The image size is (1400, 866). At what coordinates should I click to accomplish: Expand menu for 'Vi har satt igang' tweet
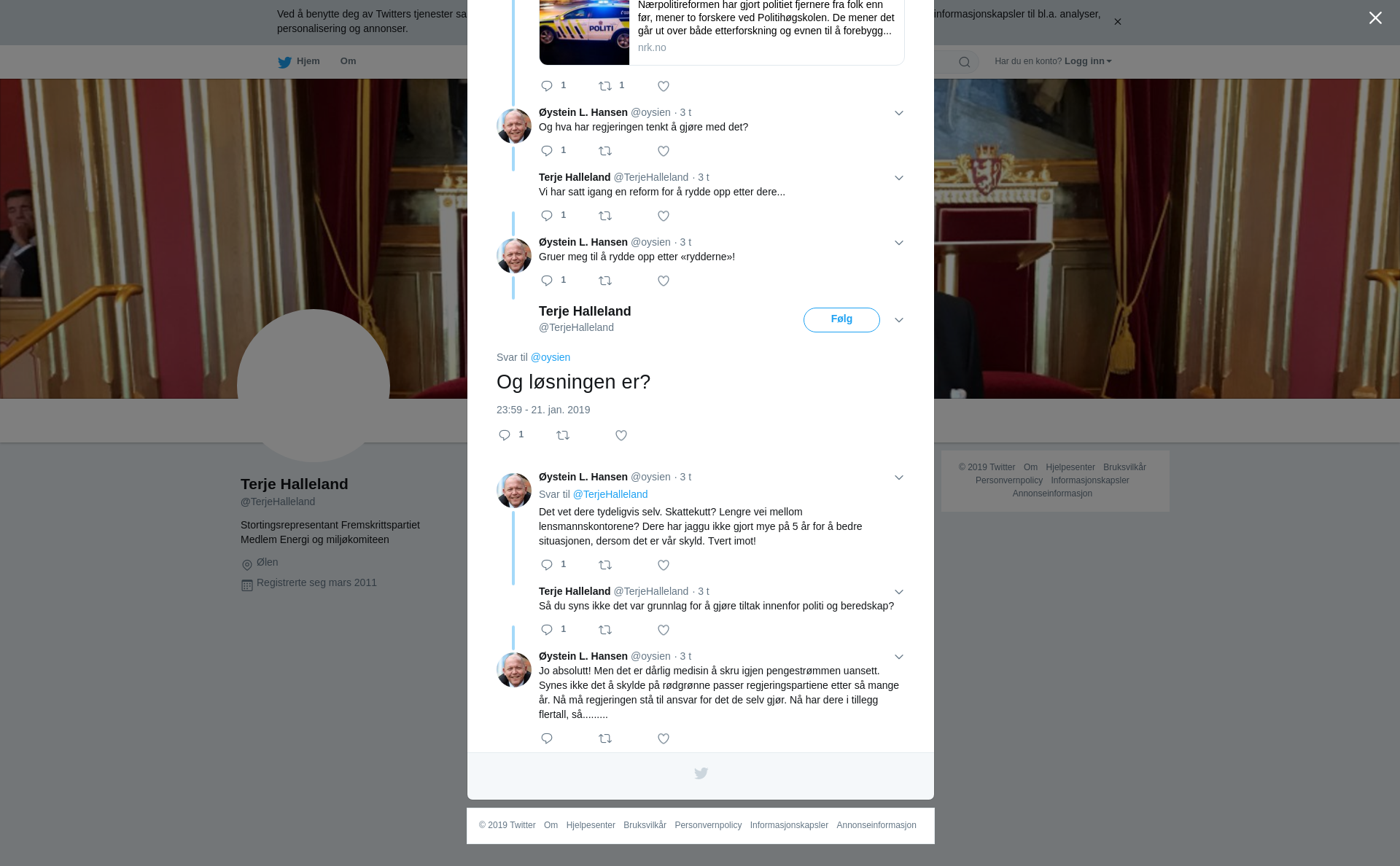[899, 179]
